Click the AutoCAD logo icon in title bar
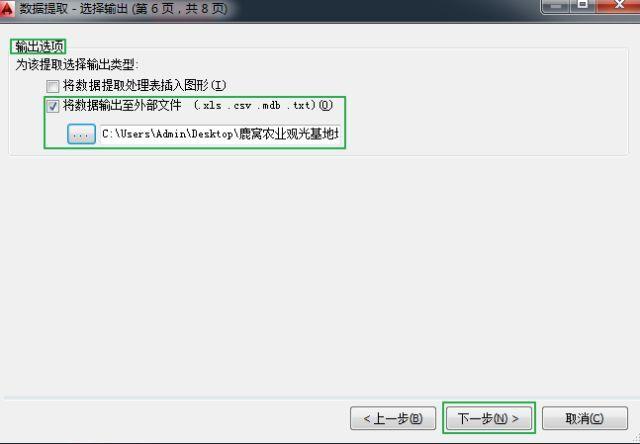640x444 pixels. tap(7, 8)
